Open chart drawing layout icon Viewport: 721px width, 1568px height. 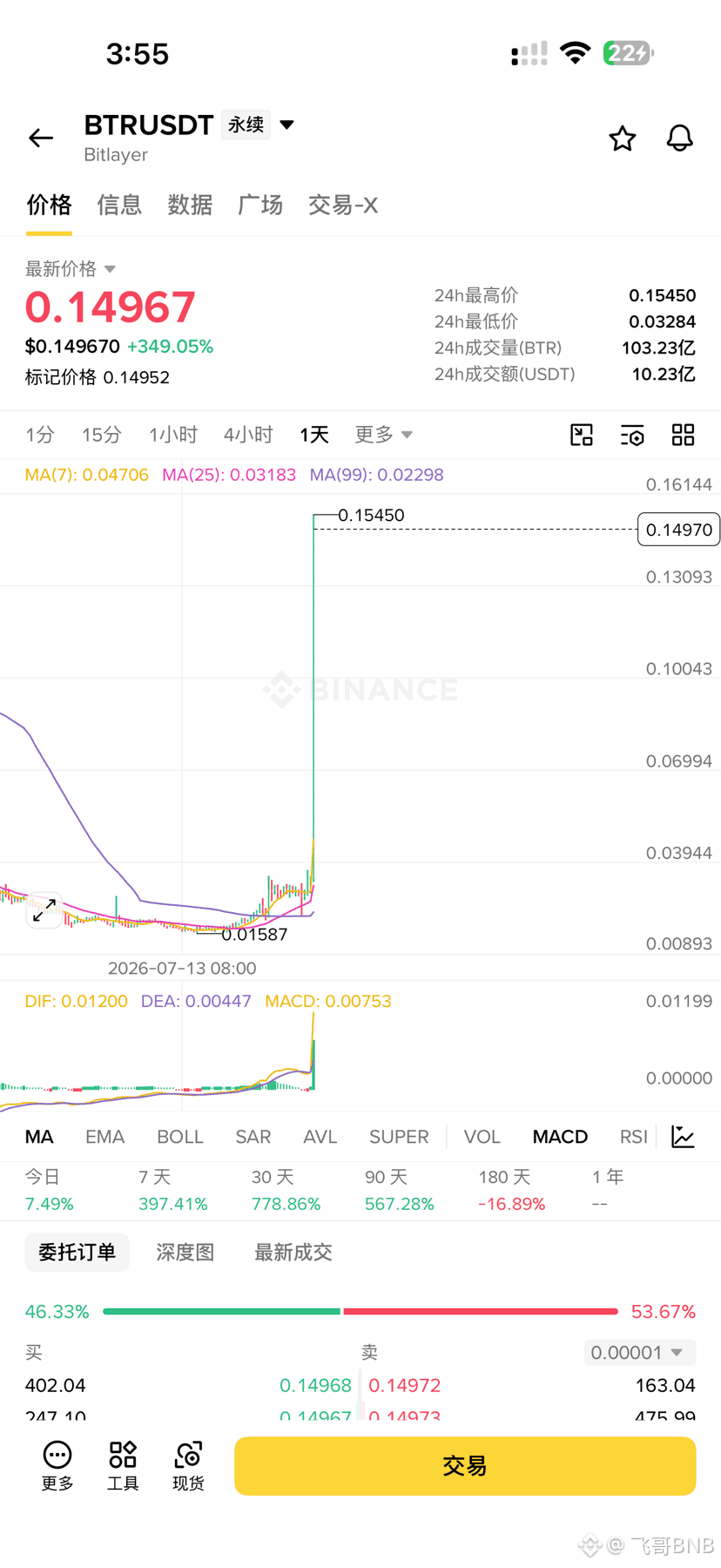pos(582,435)
